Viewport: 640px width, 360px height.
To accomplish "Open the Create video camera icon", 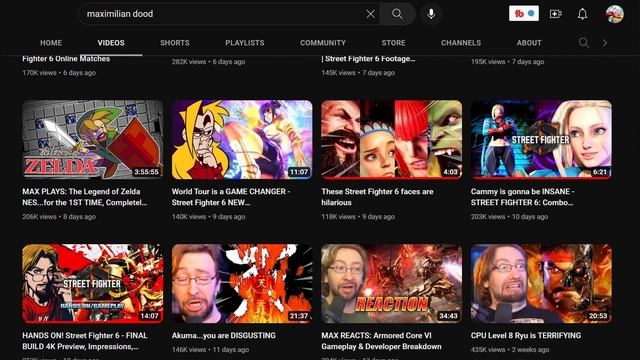I will (556, 14).
